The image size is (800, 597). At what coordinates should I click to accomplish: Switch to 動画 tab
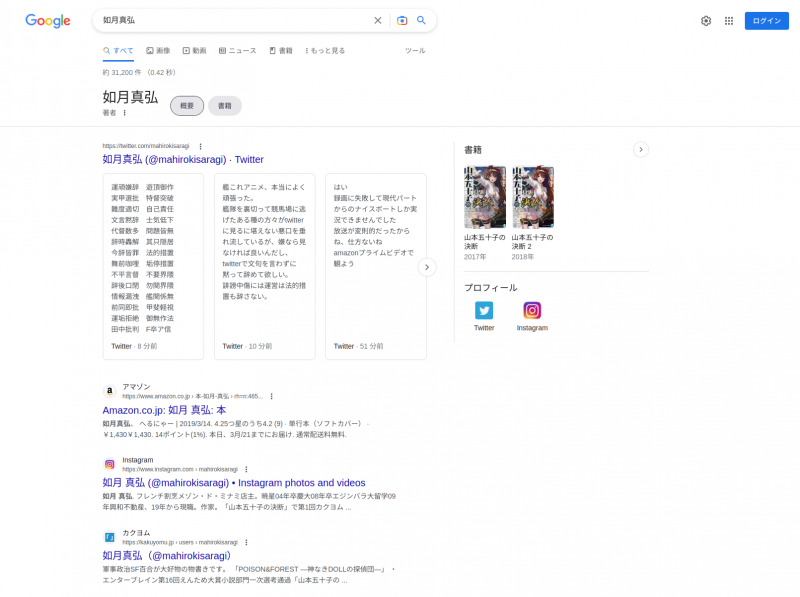point(194,51)
